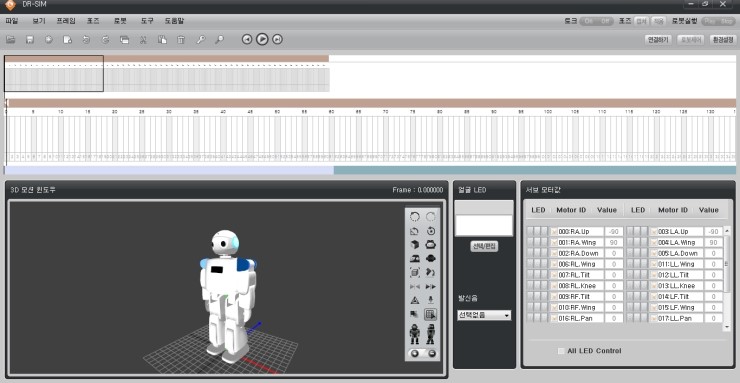
Task: Click the 연결하기 connect button
Action: pos(658,40)
